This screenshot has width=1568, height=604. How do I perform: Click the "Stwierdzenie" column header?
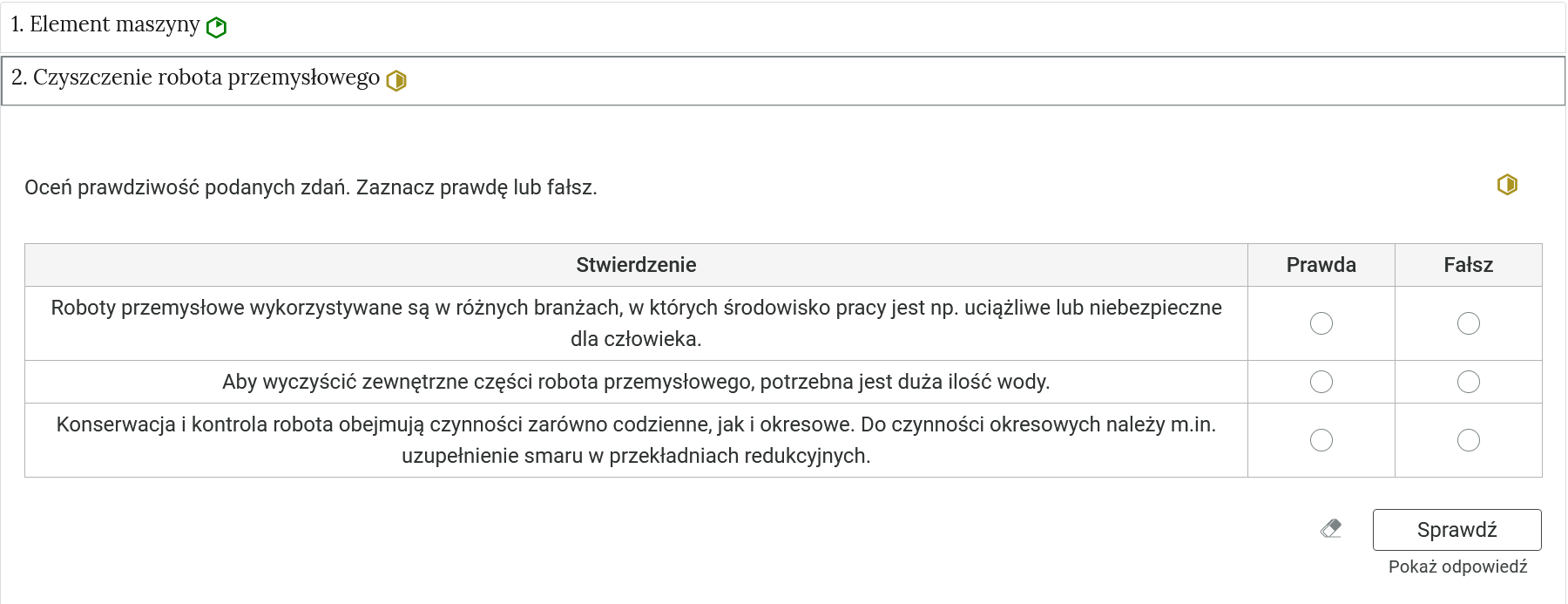click(637, 264)
